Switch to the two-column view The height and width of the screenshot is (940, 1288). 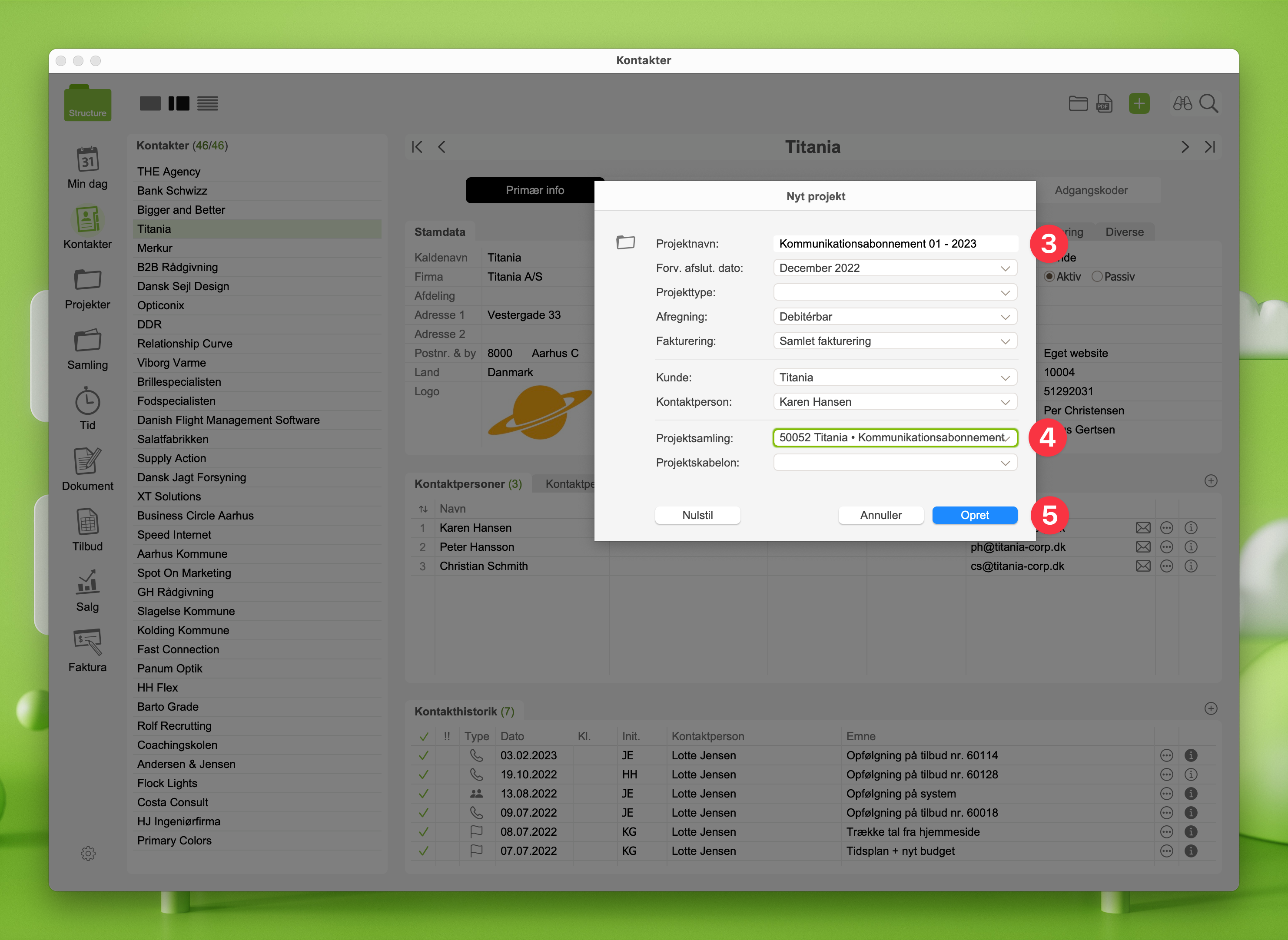[x=179, y=103]
